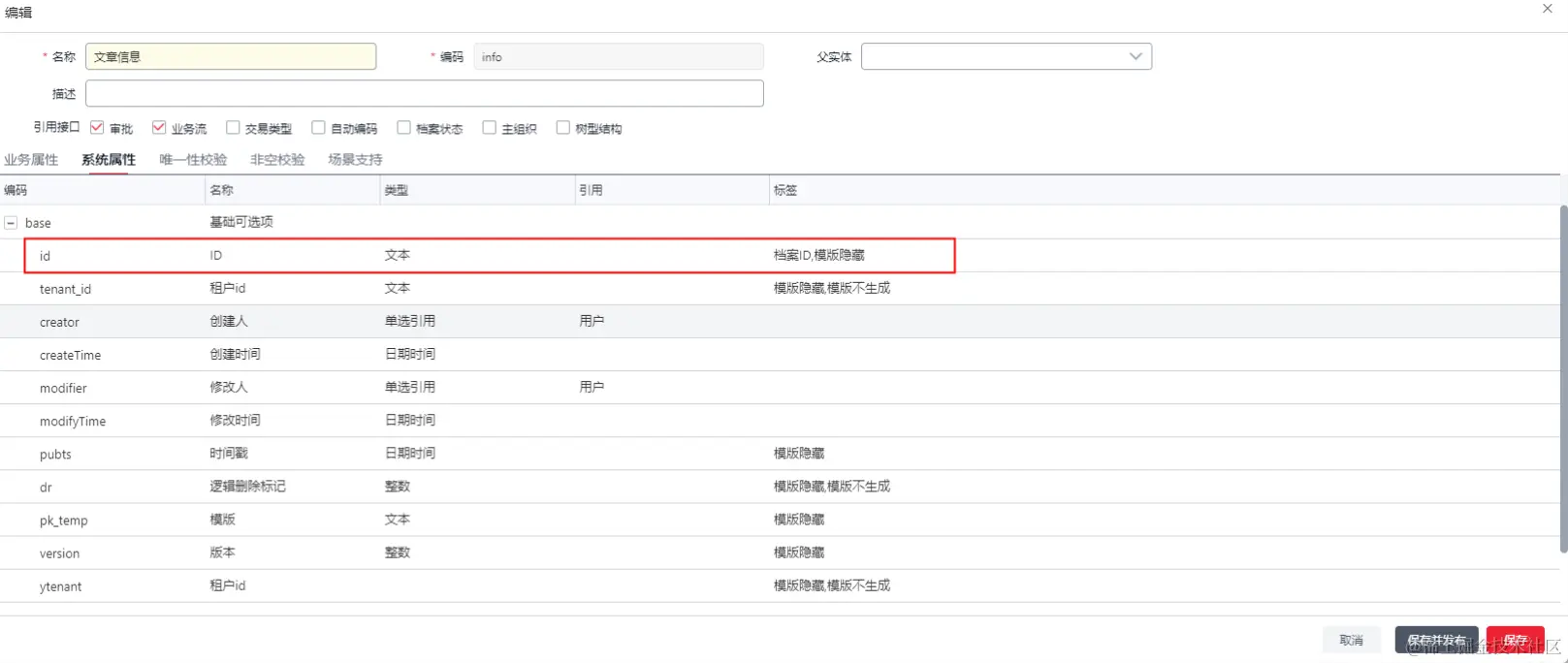Click the 逻辑删除标记 name cell
1568x663 pixels.
tap(247, 486)
